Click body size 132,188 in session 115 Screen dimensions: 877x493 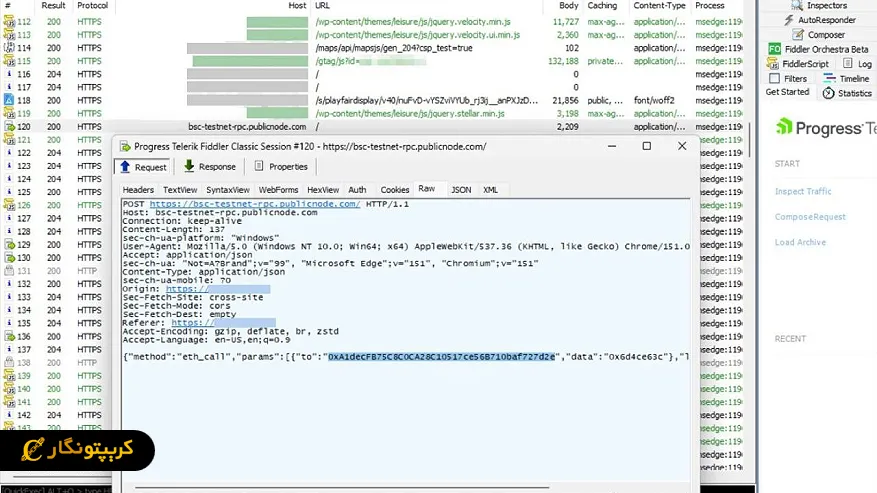coord(563,61)
